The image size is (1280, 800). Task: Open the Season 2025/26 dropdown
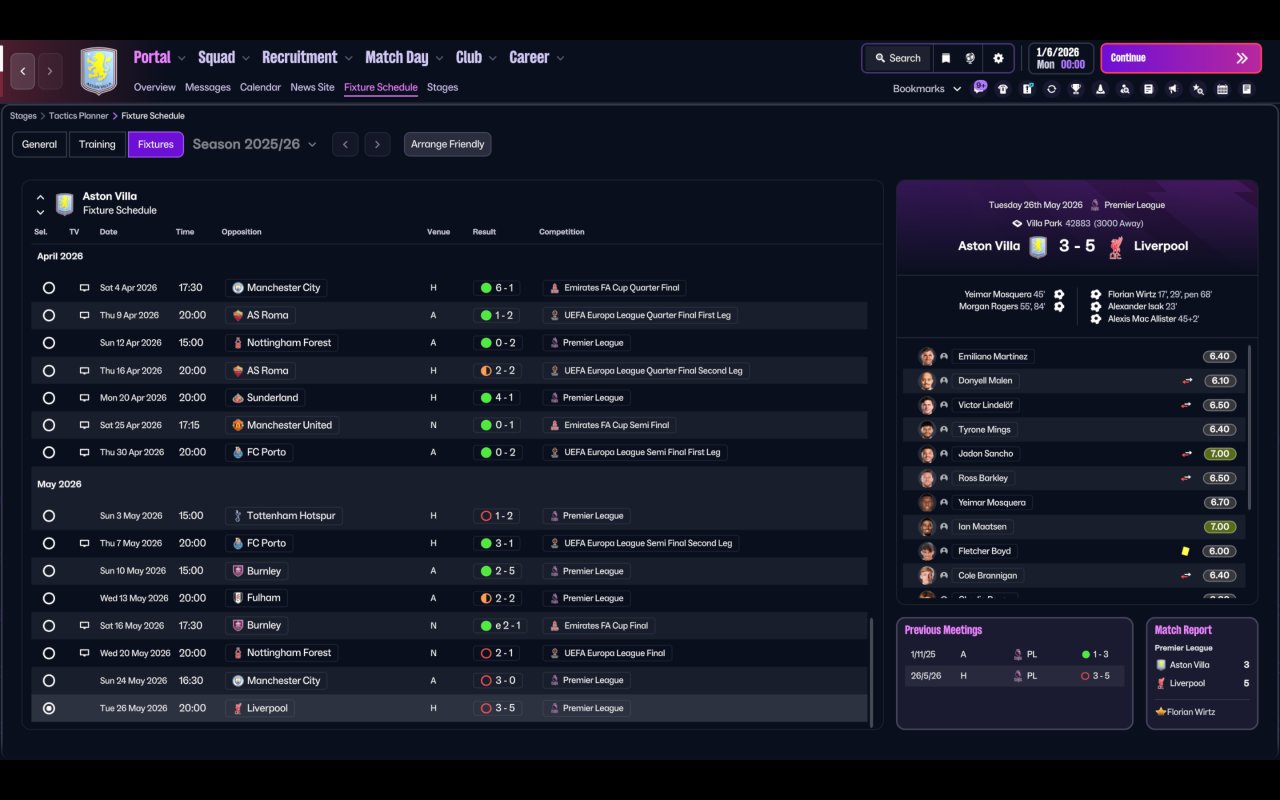[254, 144]
